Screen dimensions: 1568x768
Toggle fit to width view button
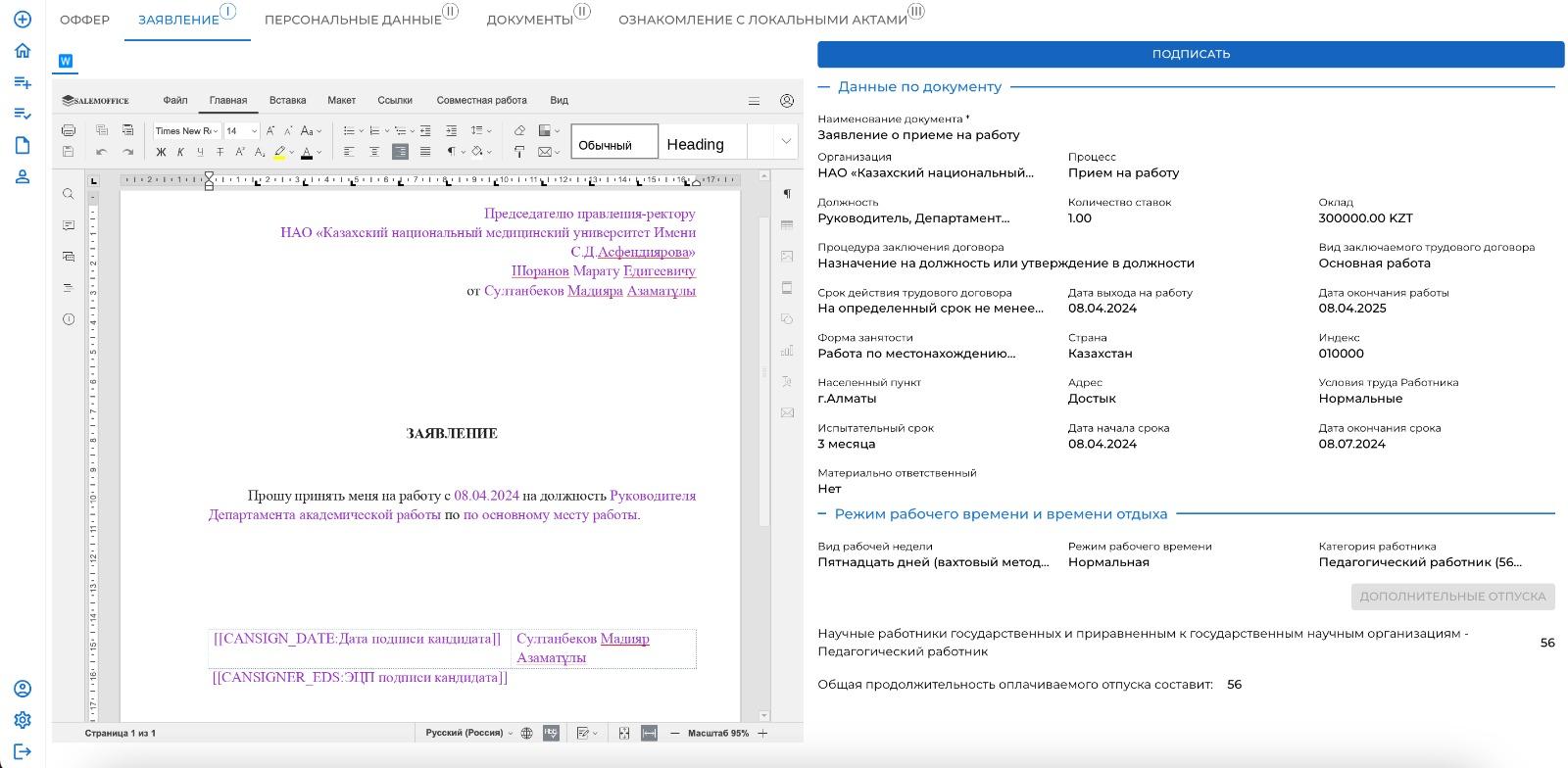pyautogui.click(x=649, y=733)
